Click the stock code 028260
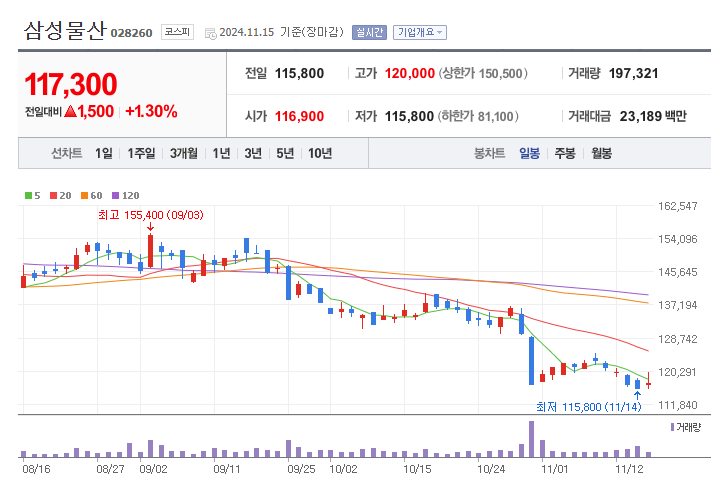Screen dimensions: 711x494 point(131,33)
